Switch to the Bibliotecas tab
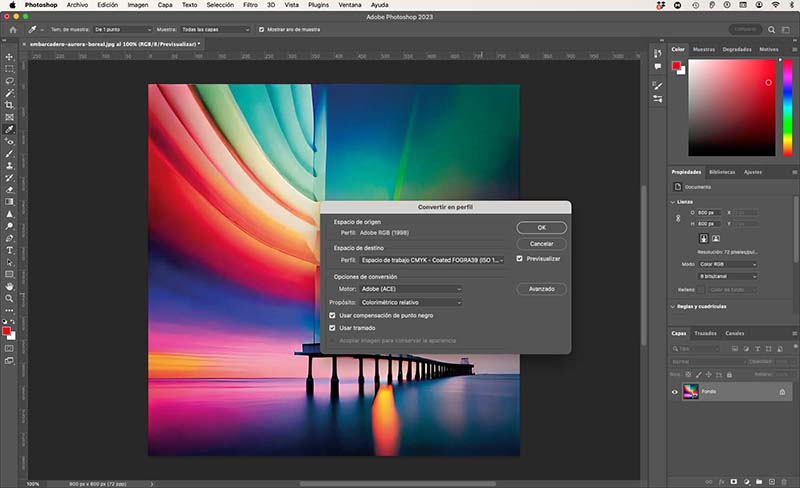Image resolution: width=800 pixels, height=488 pixels. 722,172
